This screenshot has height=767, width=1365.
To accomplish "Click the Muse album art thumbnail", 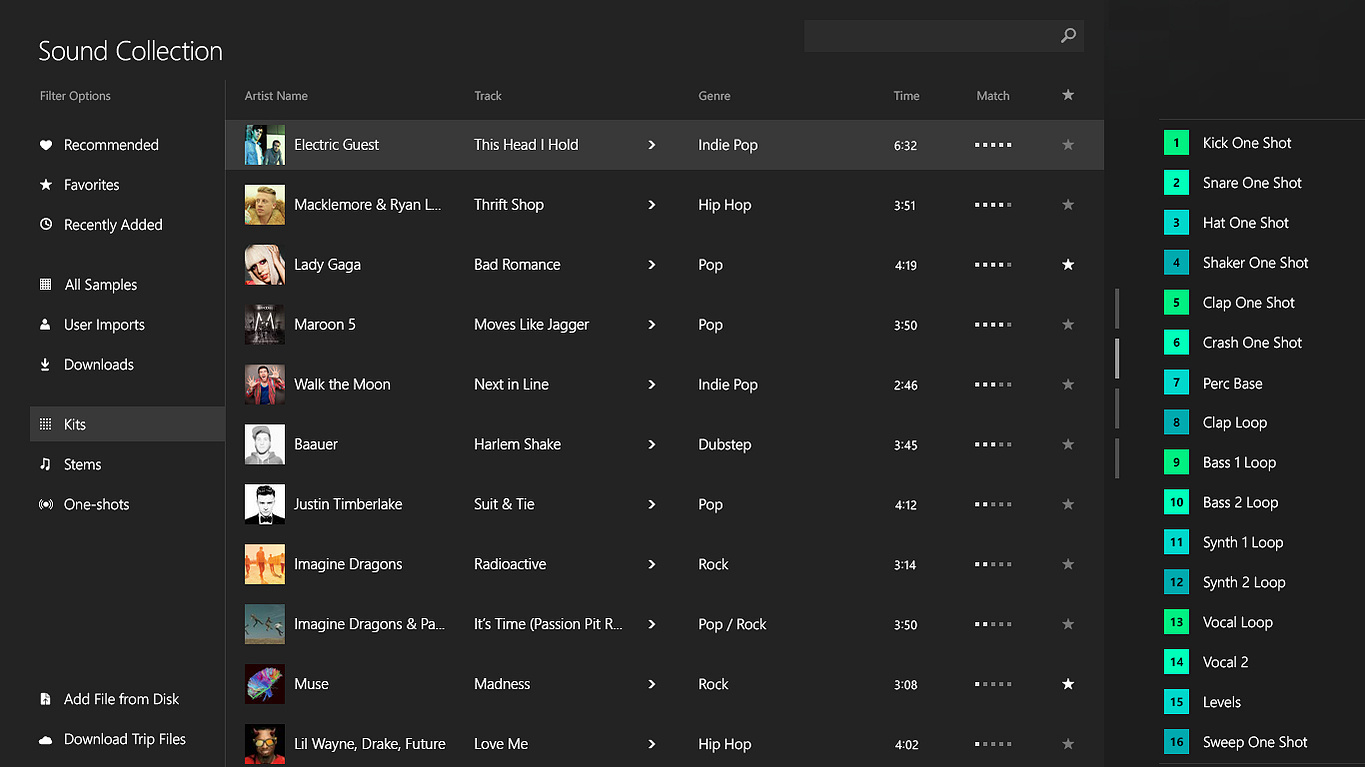I will (265, 684).
